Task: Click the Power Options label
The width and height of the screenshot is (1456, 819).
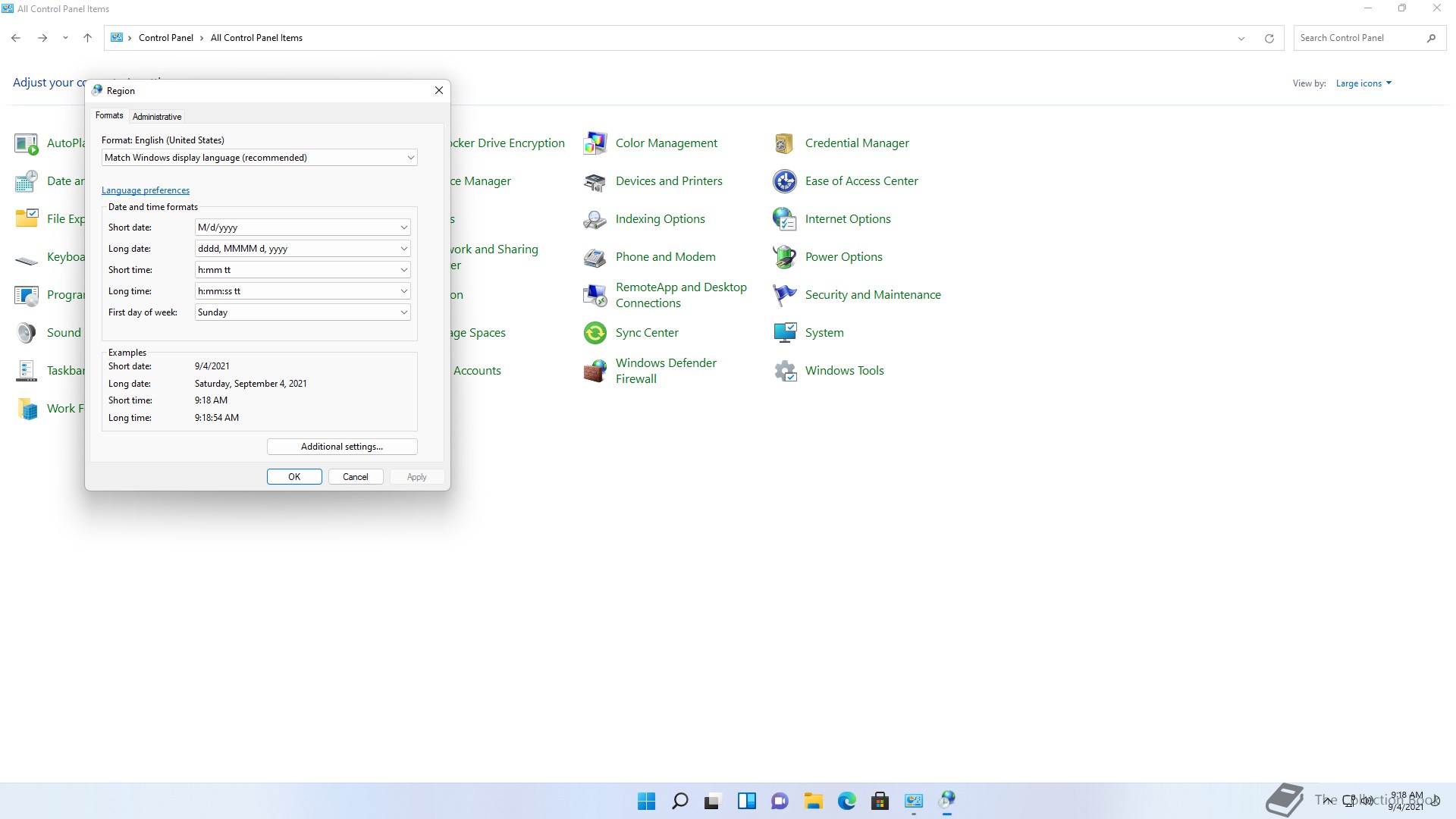Action: point(844,257)
